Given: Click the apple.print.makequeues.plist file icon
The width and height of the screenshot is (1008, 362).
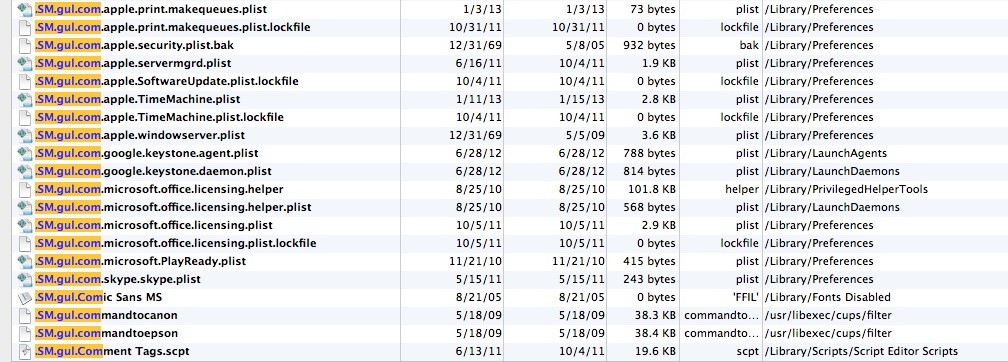Looking at the screenshot, I should point(25,10).
